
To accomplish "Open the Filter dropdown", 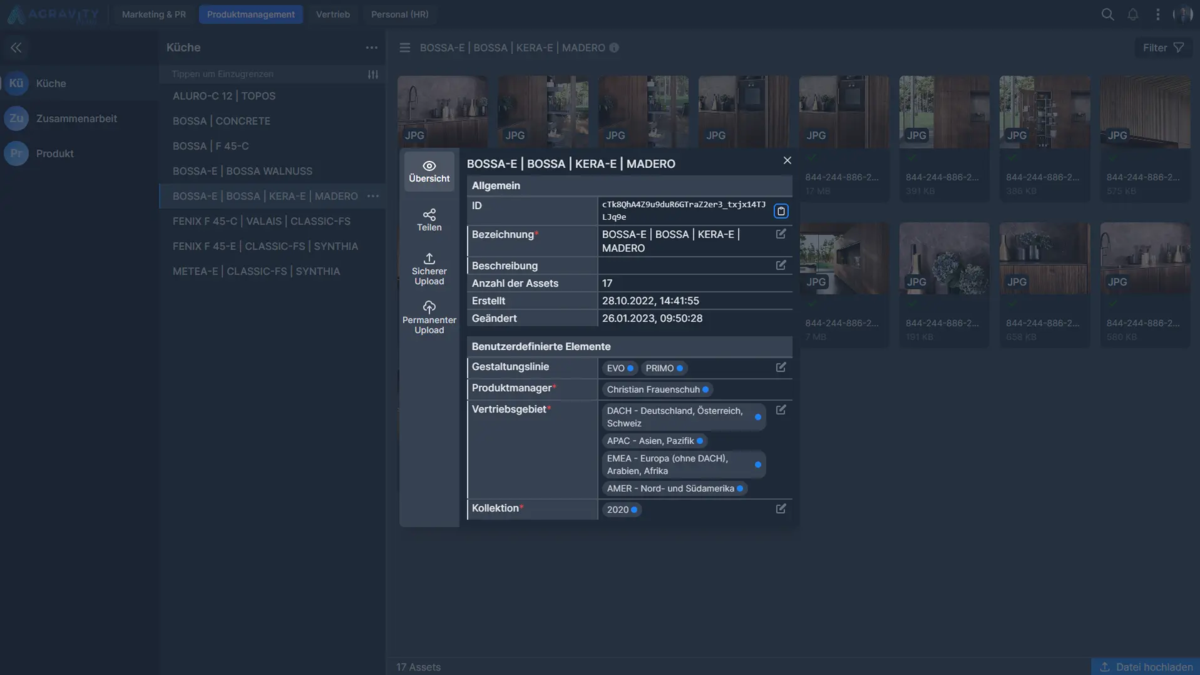I will click(1161, 47).
